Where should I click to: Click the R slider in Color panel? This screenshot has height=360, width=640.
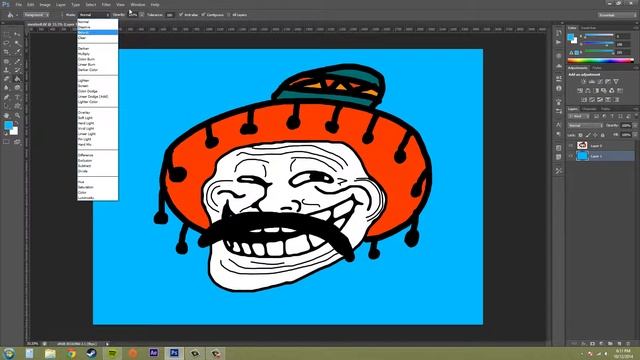598,36
